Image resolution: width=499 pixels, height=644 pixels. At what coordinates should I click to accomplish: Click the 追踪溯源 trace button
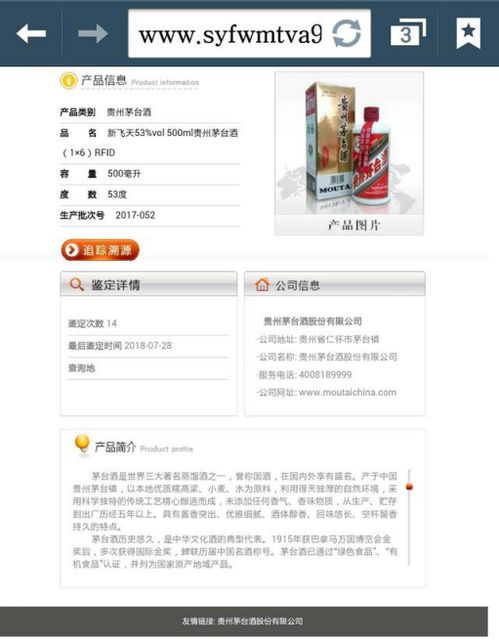(x=100, y=250)
